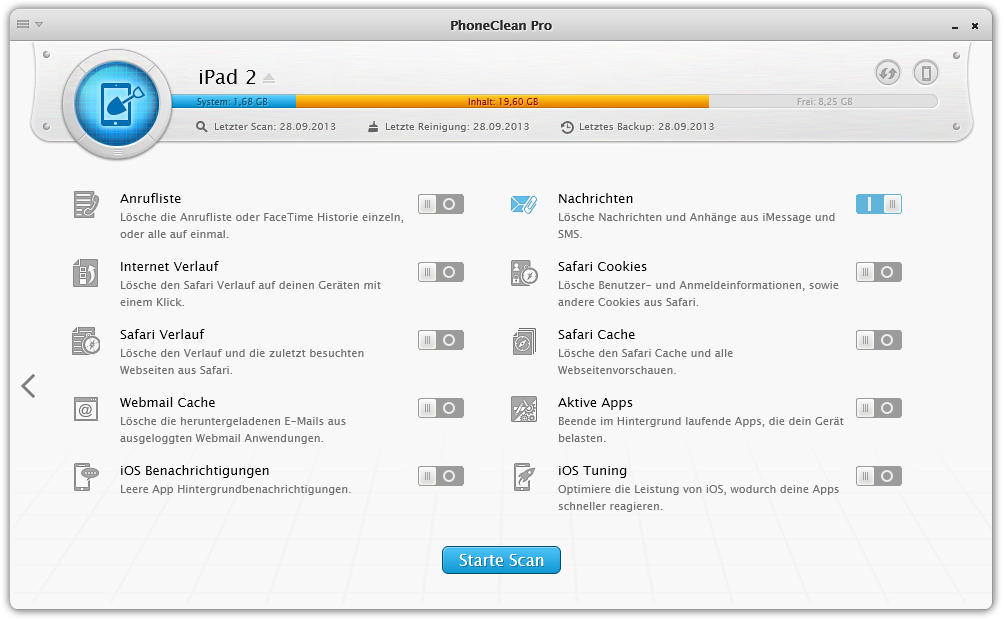Click the Internet Verlauf heading
This screenshot has height=620, width=1004.
(169, 266)
